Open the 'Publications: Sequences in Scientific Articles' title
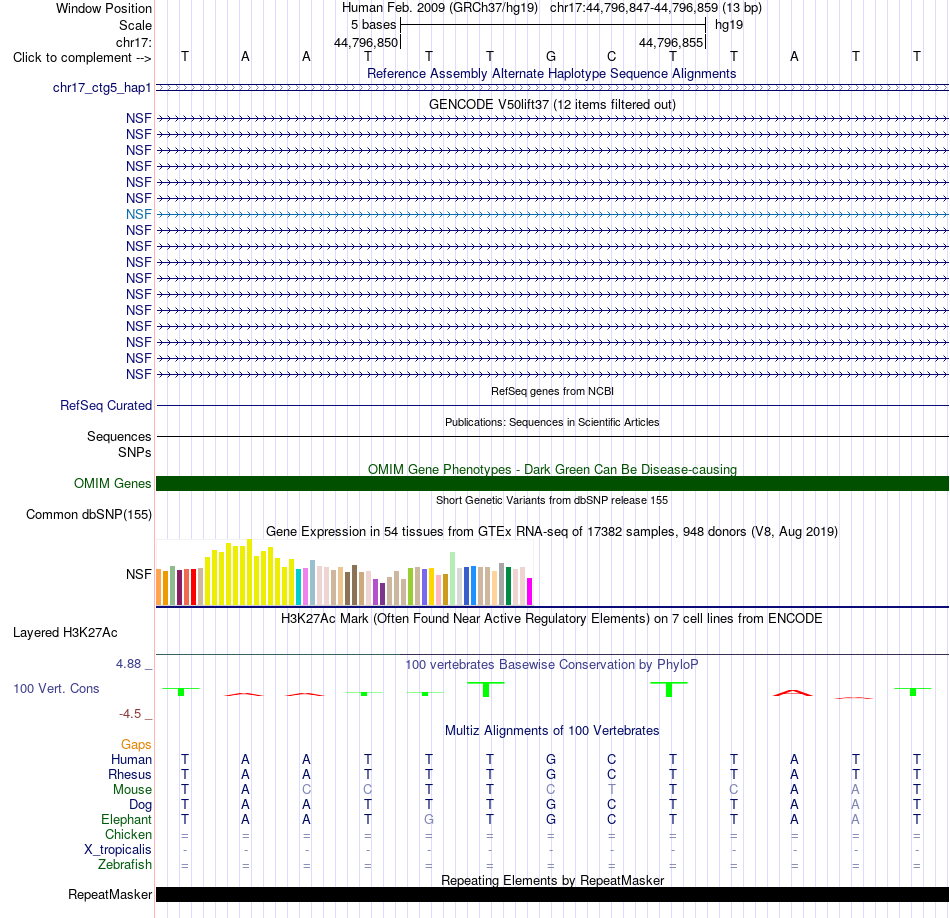This screenshot has width=950, height=918. pos(552,422)
